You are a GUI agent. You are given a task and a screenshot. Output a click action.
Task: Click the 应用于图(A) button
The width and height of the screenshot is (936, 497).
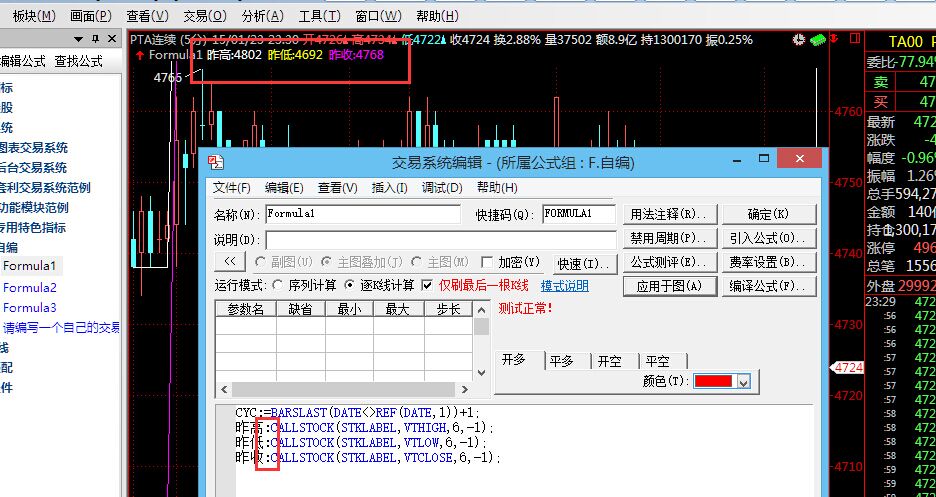click(x=669, y=286)
